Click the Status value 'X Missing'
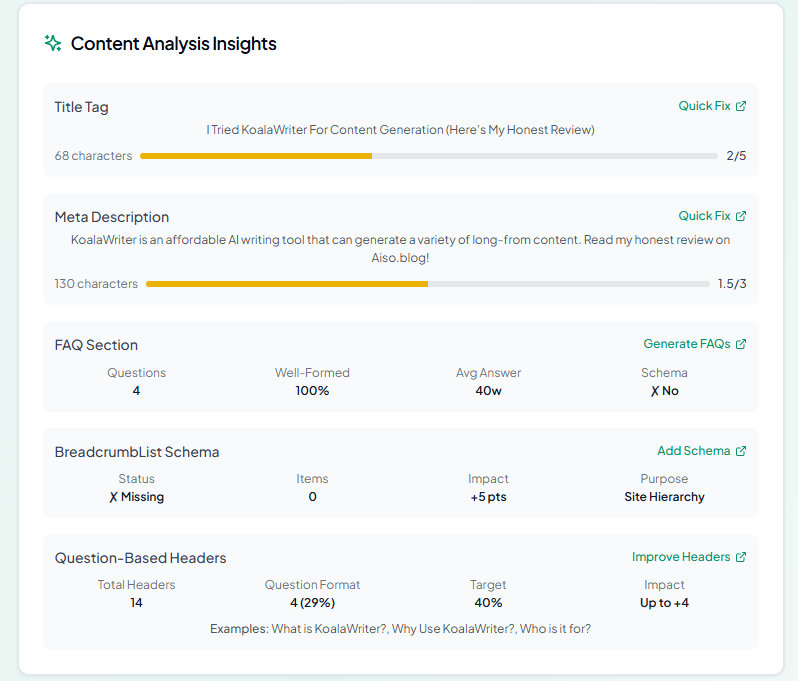 136,497
